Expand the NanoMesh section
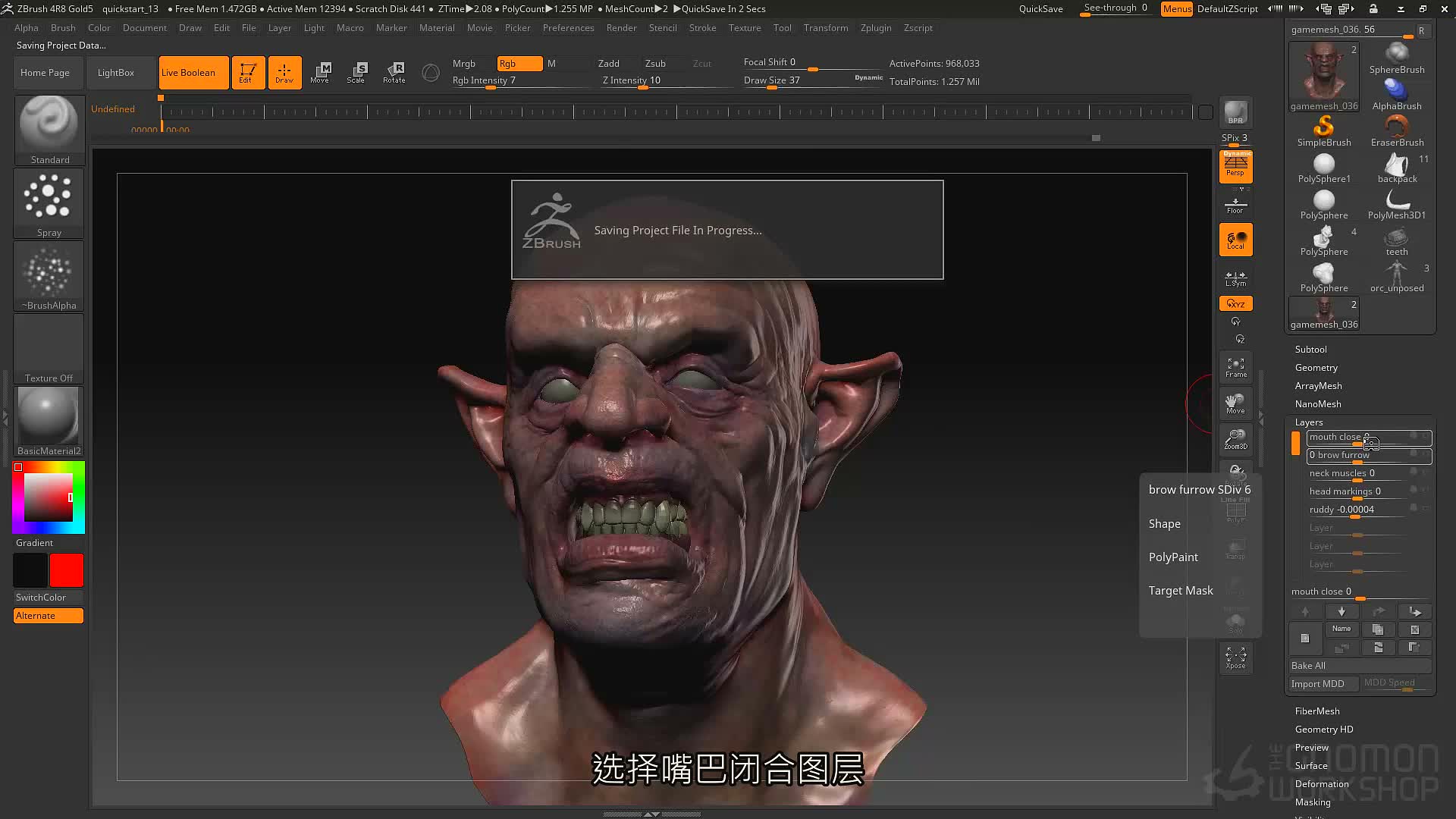Image resolution: width=1456 pixels, height=819 pixels. [x=1317, y=404]
